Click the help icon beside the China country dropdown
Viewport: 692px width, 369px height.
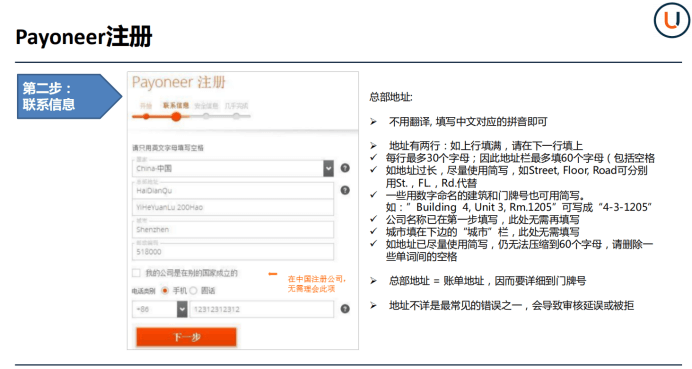(x=345, y=168)
